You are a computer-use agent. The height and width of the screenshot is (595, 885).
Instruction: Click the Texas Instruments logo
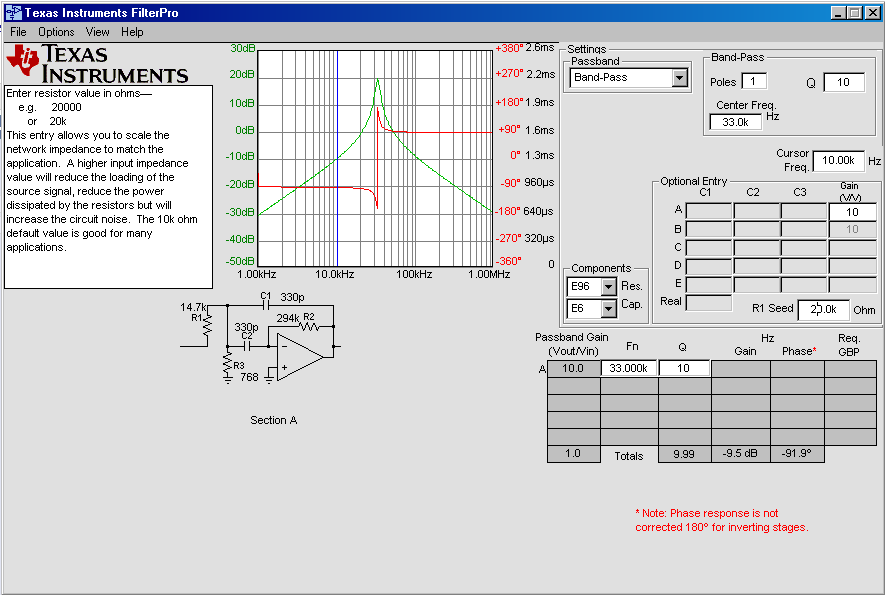[97, 64]
